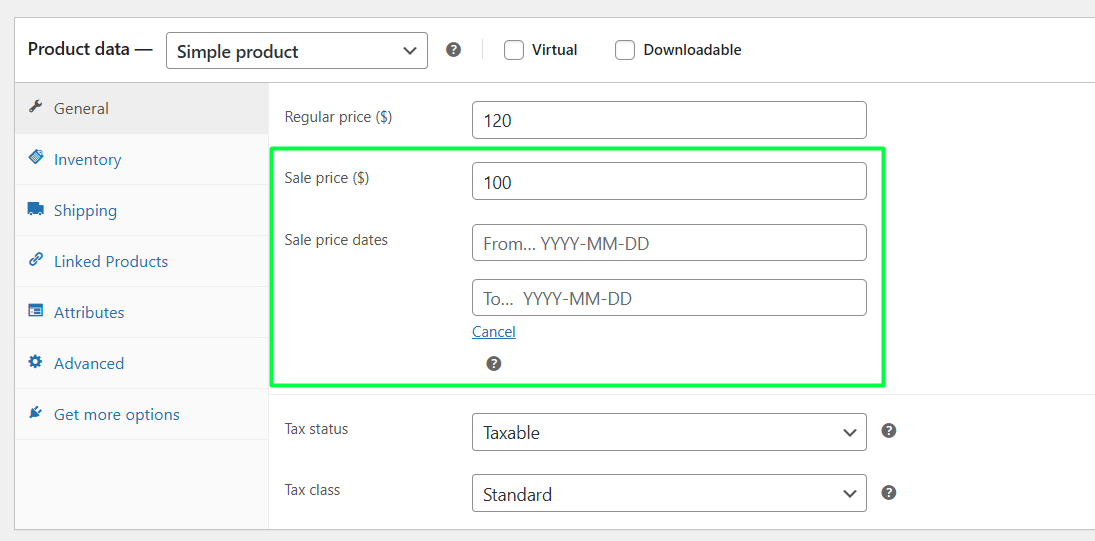Switch to the Shipping tab
This screenshot has height=541, width=1095.
(142, 210)
